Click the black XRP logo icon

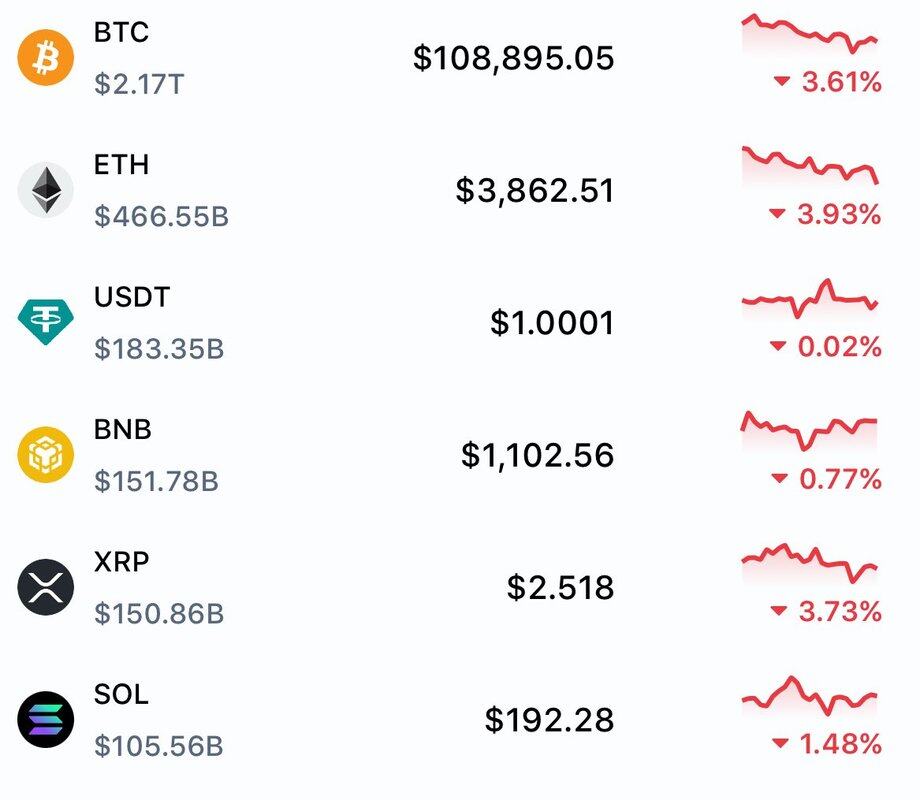click(46, 587)
